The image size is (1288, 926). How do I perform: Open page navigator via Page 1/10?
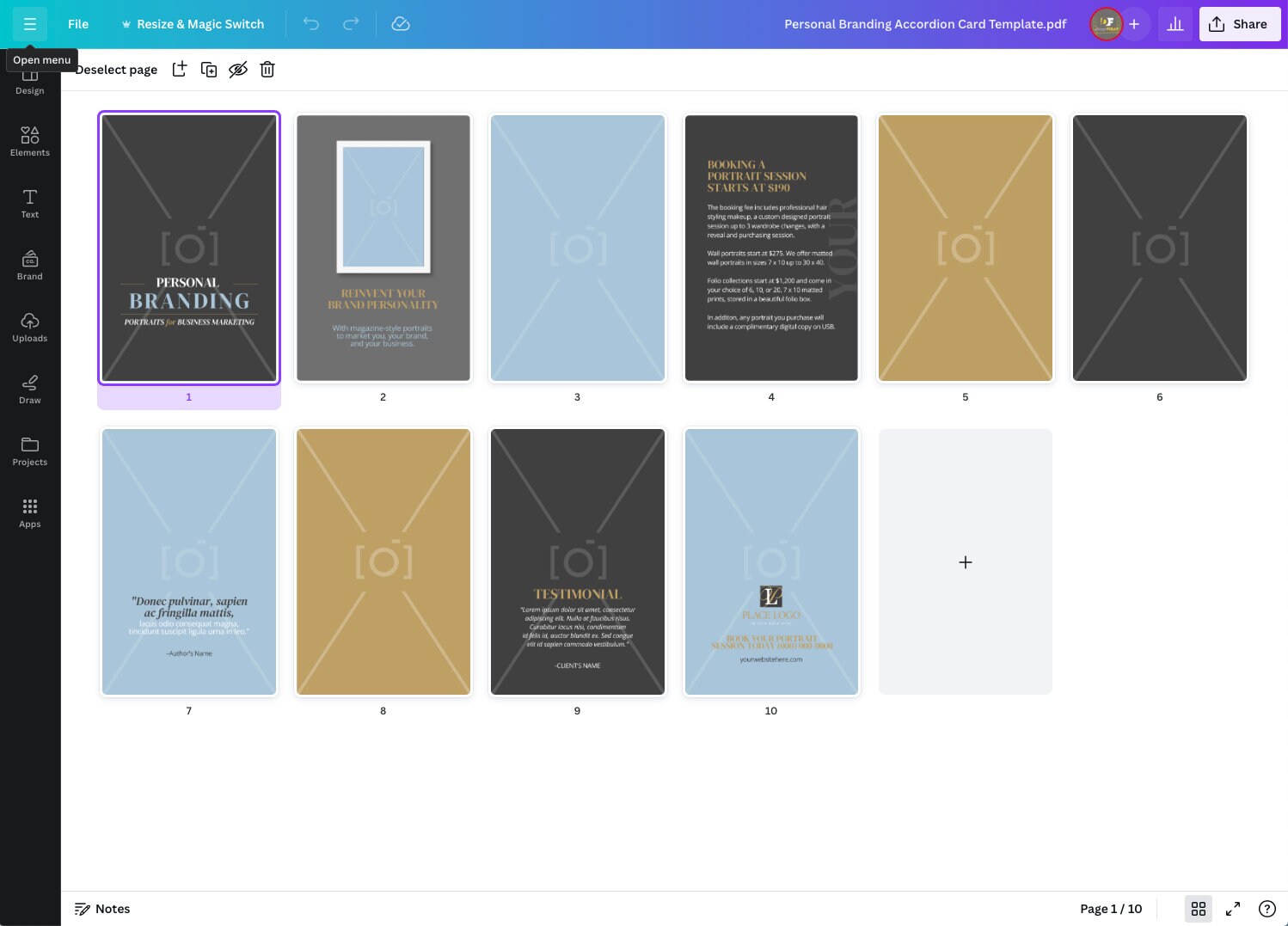[1111, 909]
